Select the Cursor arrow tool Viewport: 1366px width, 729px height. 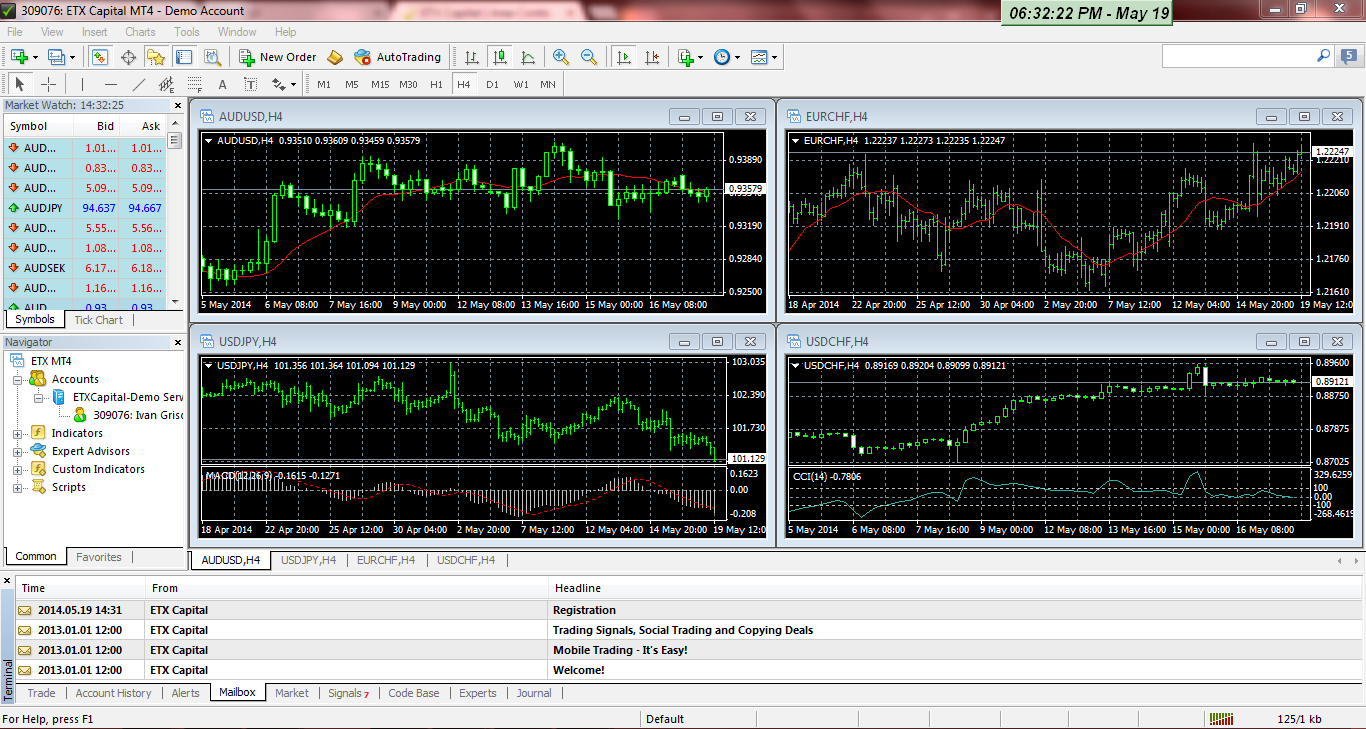[x=20, y=84]
